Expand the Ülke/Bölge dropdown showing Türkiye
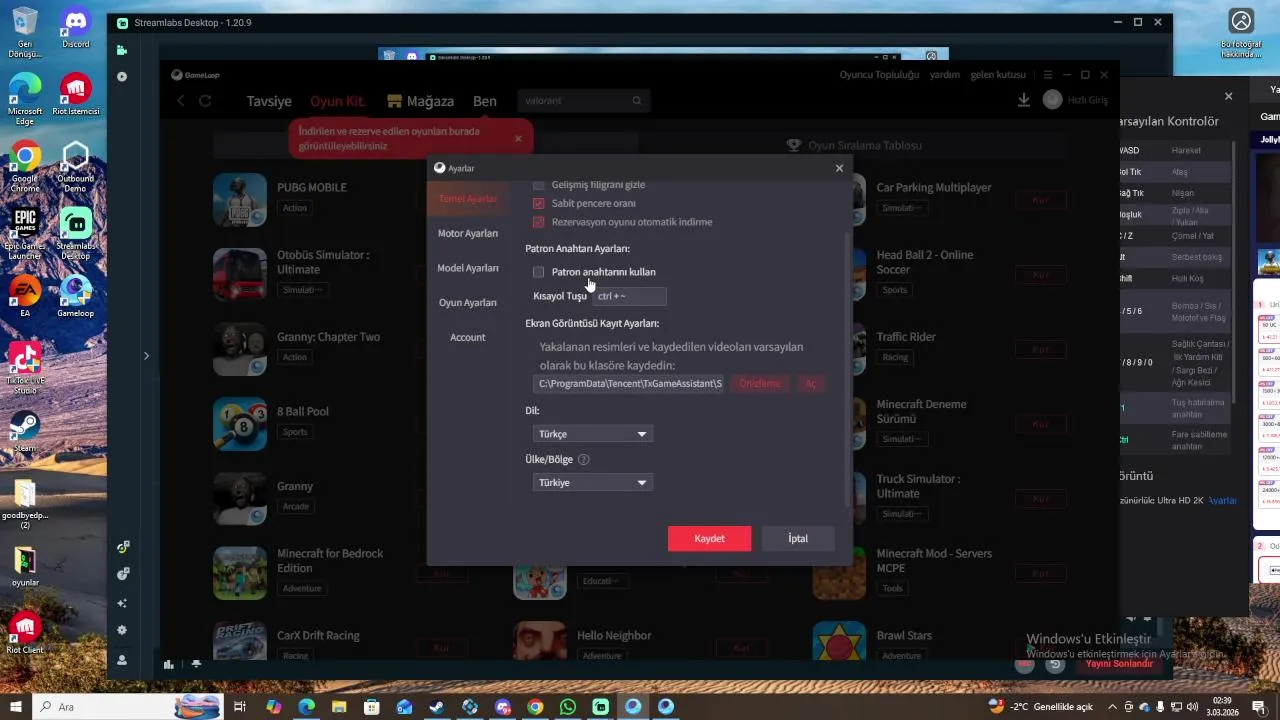The height and width of the screenshot is (720, 1280). click(593, 482)
